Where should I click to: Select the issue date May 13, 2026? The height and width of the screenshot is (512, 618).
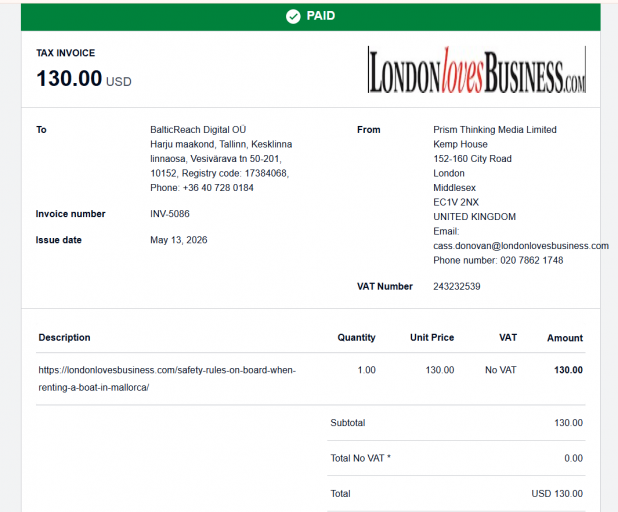179,240
